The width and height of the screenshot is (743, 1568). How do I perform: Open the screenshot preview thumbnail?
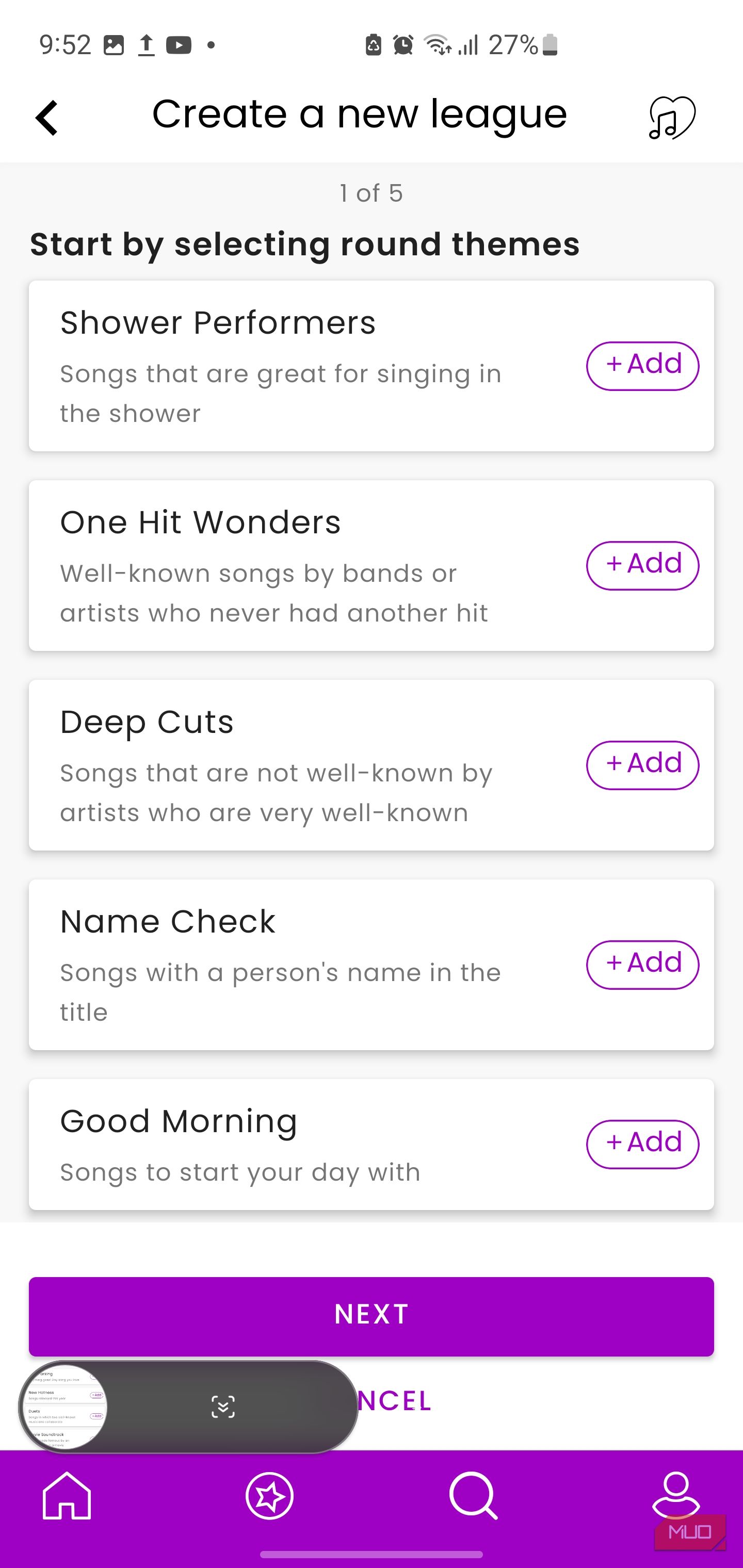point(64,1407)
